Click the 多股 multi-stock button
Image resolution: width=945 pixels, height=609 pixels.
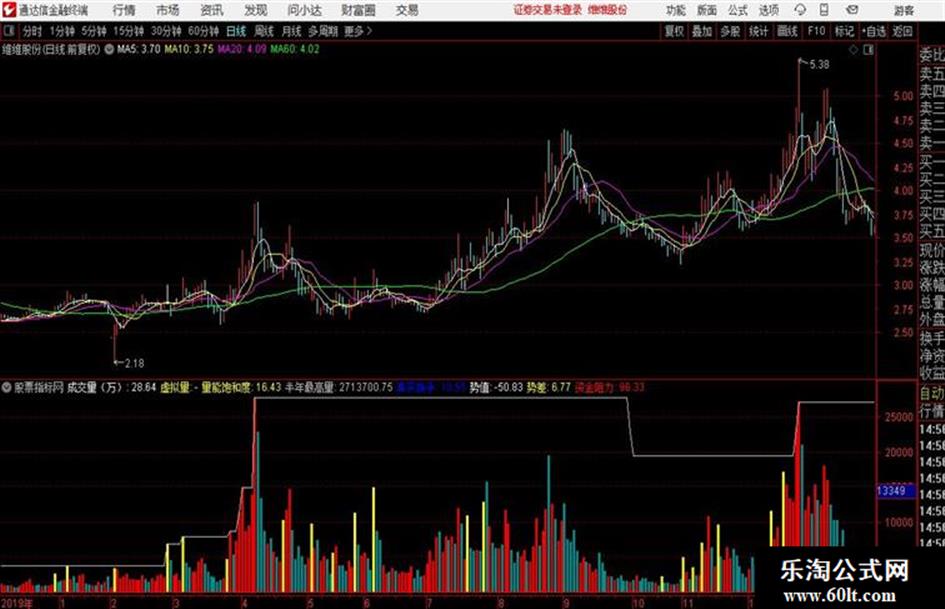730,31
